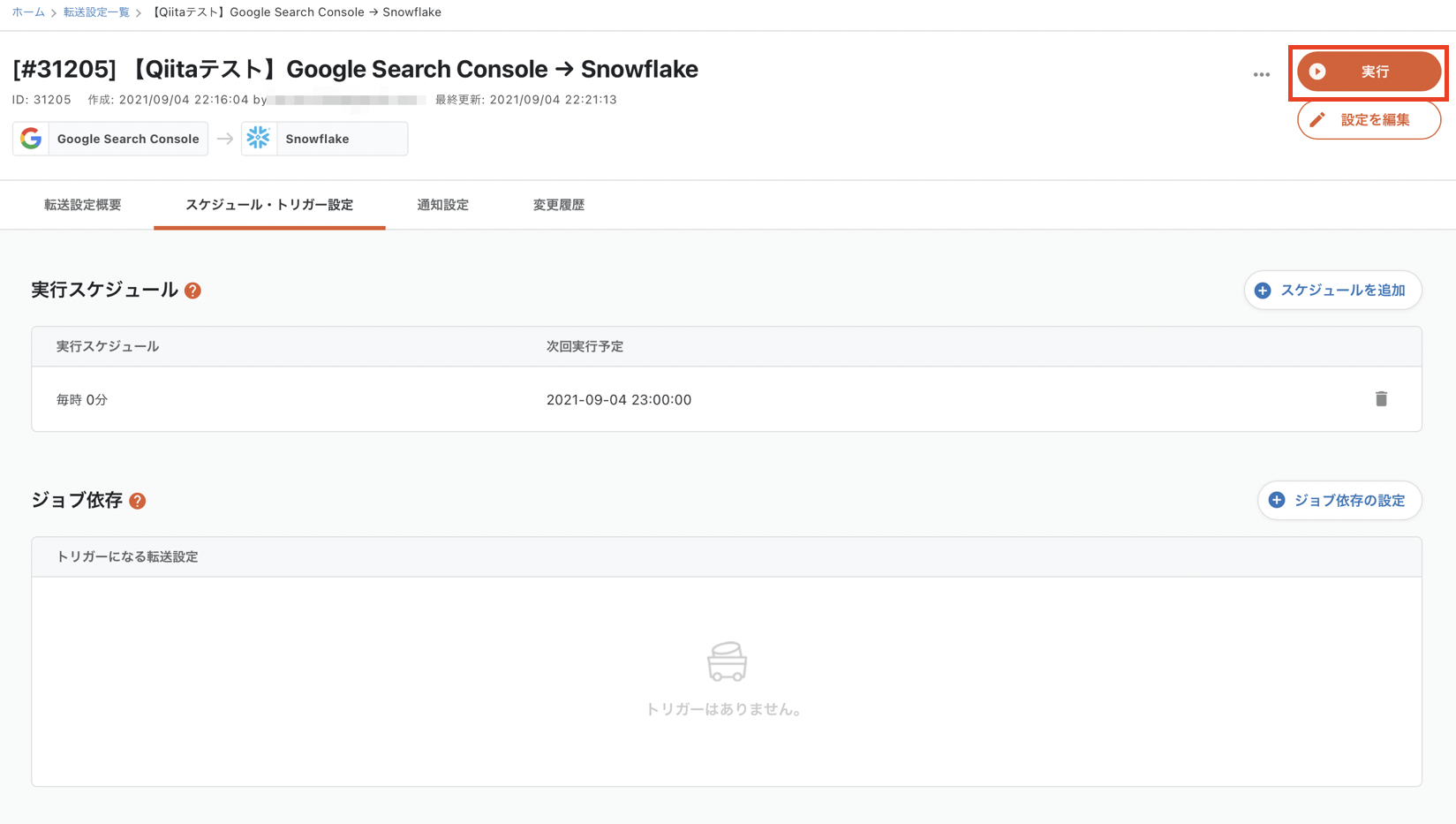The image size is (1456, 824).
Task: Click the Google G logo icon
Action: click(31, 139)
